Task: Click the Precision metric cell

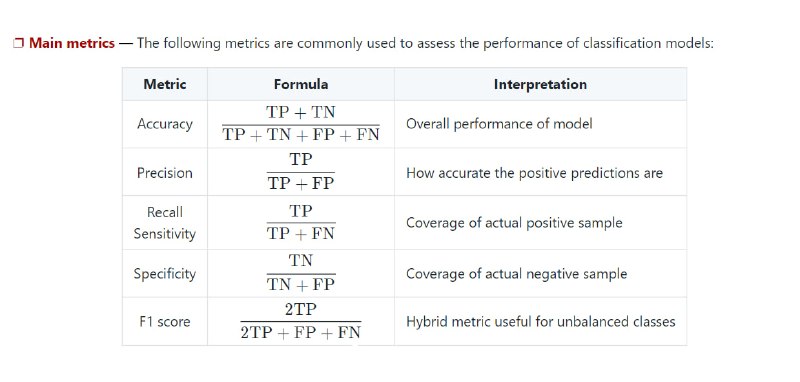Action: [165, 173]
